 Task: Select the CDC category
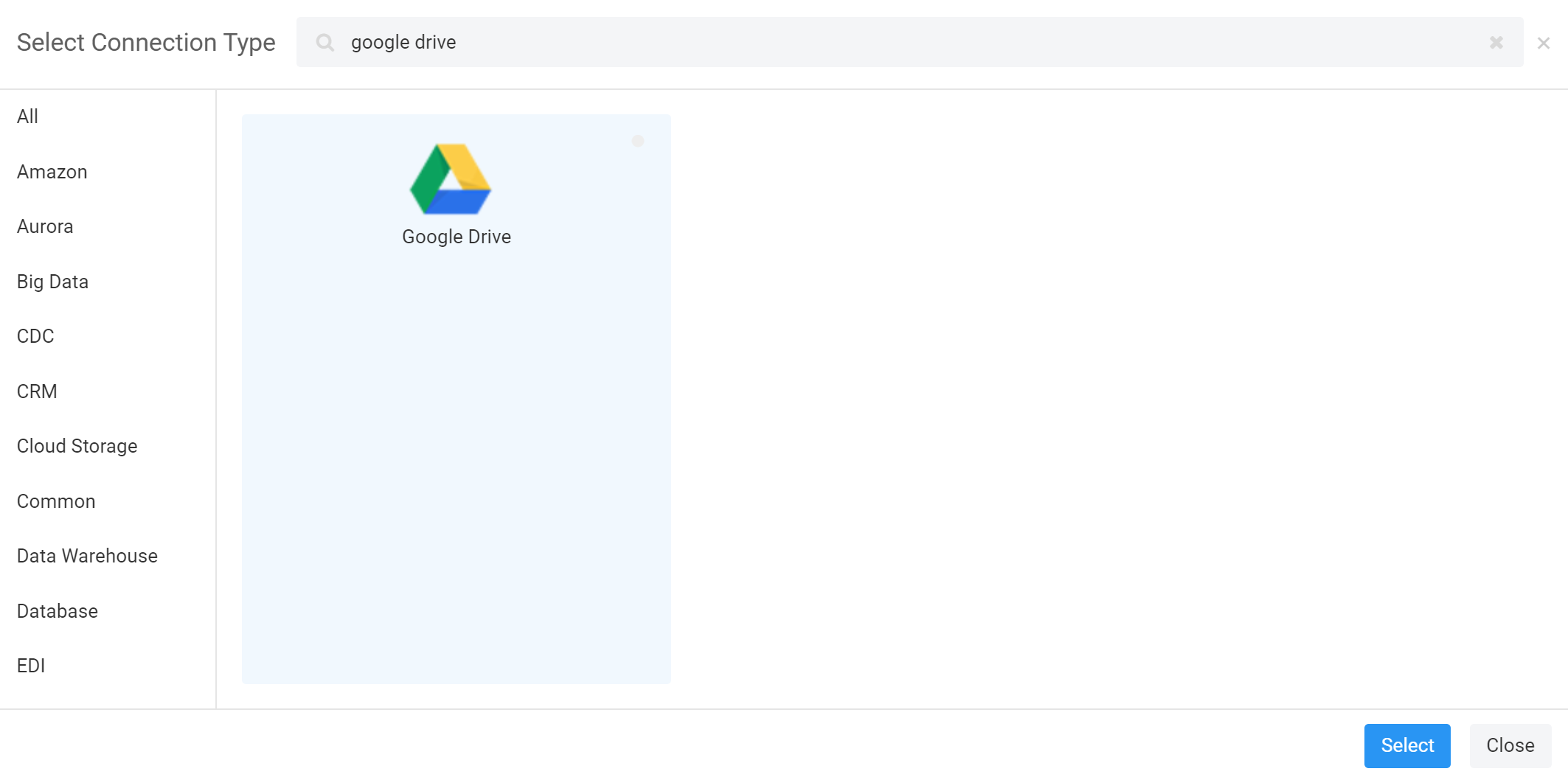click(x=35, y=336)
